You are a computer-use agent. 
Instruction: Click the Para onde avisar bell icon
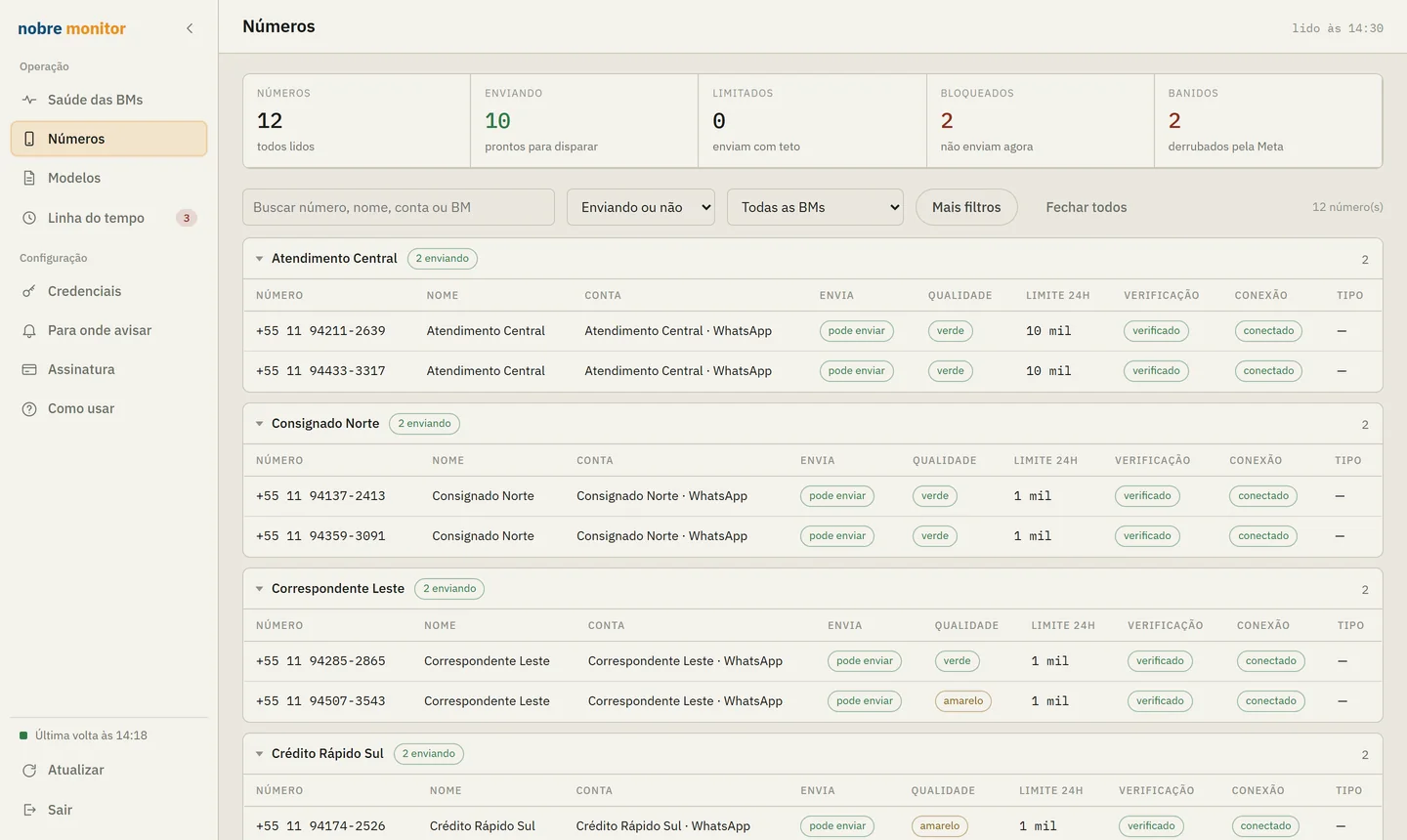coord(29,330)
